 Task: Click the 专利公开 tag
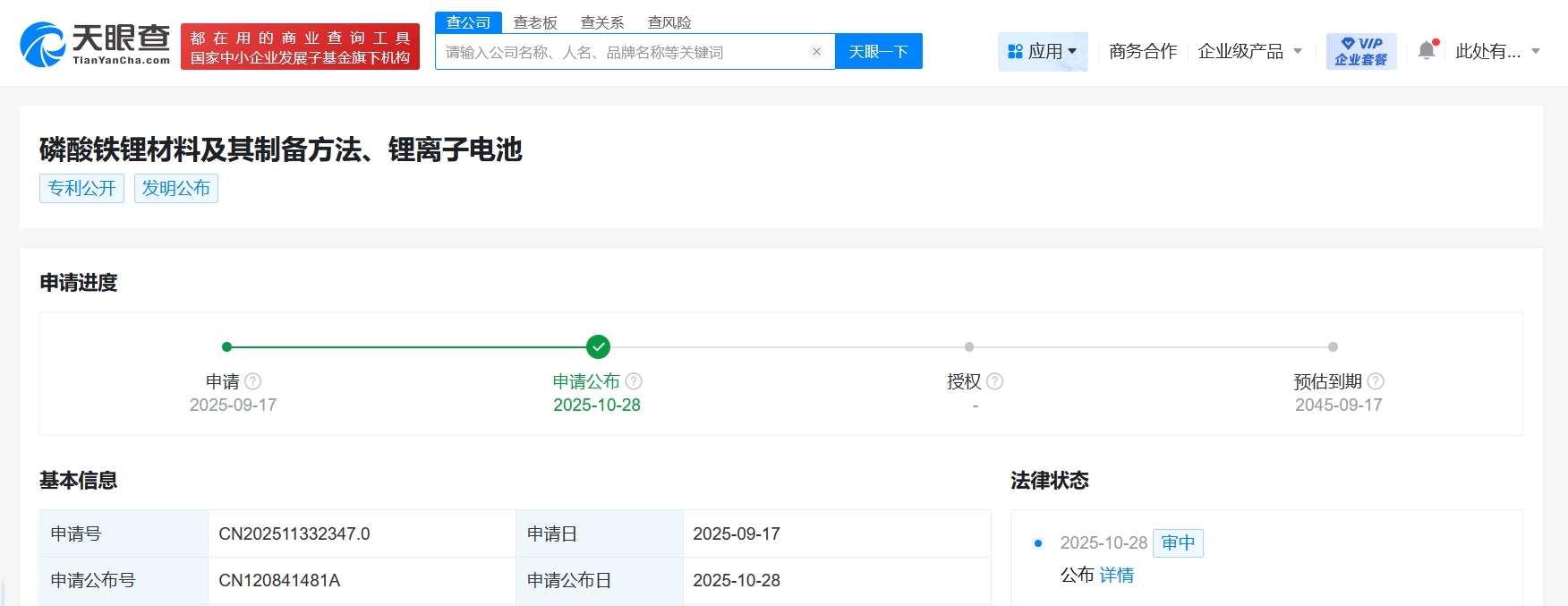(x=81, y=188)
